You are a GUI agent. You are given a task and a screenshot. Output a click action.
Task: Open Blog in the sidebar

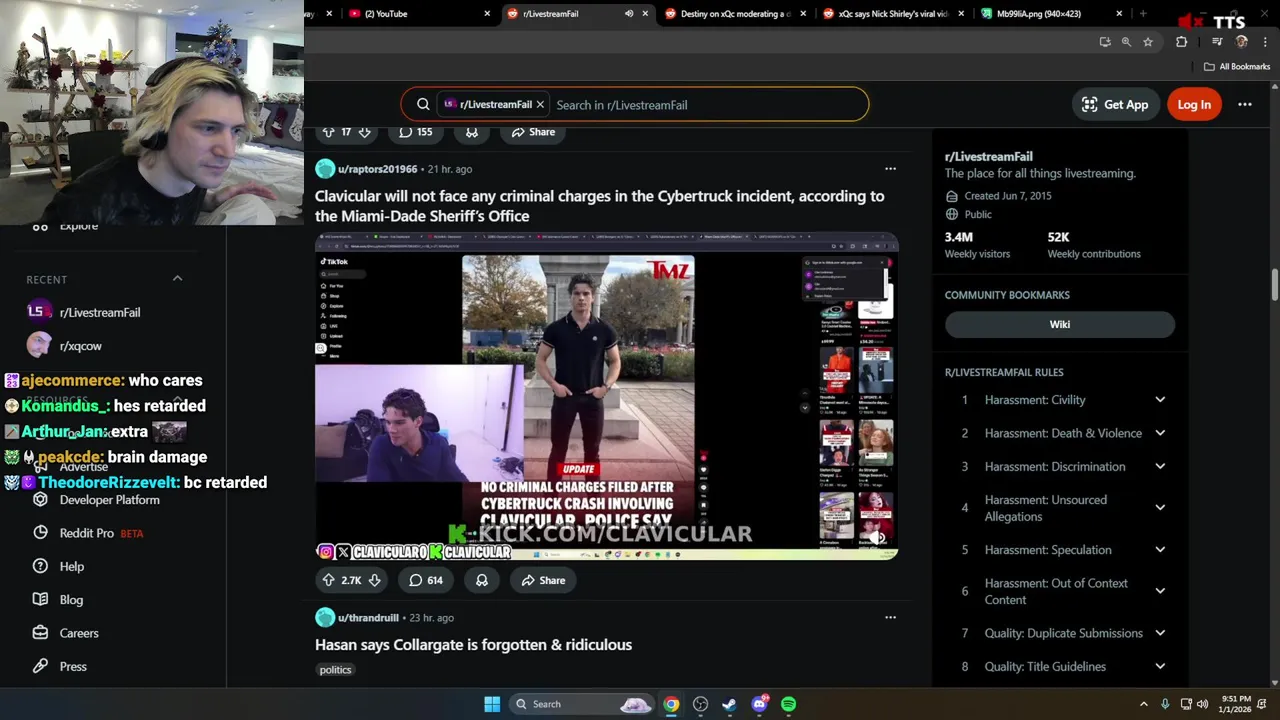click(71, 600)
